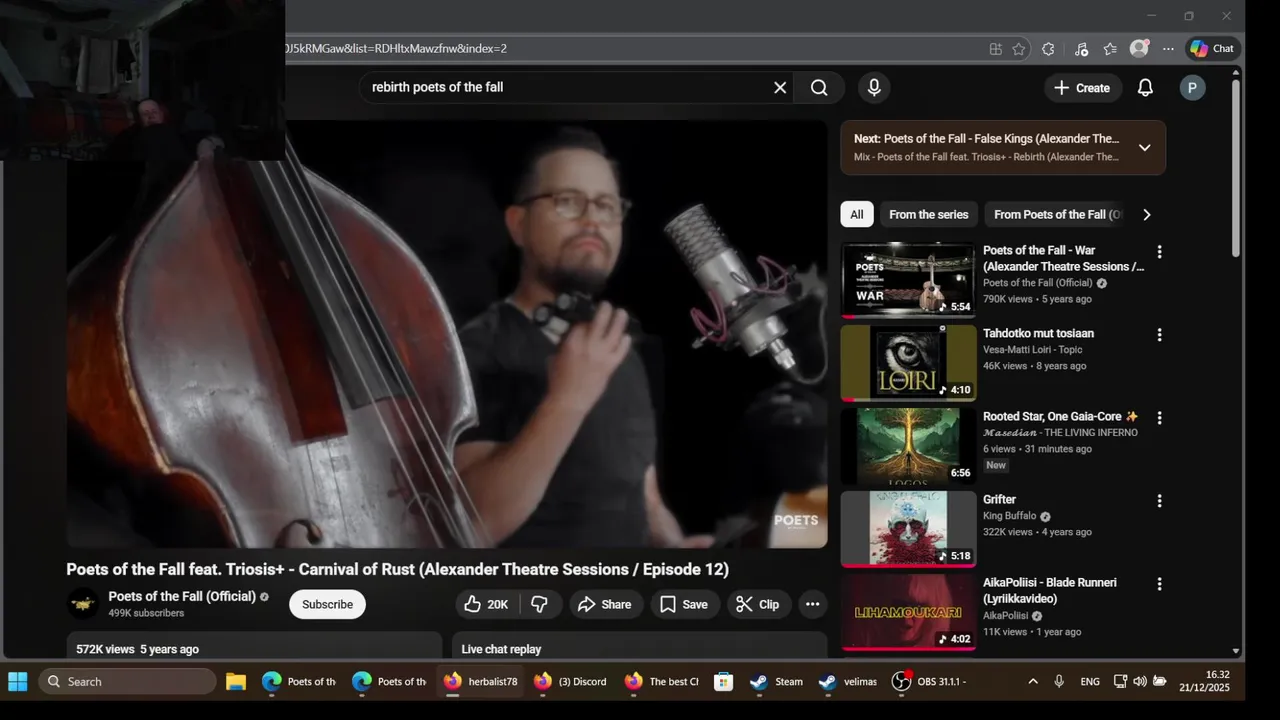
Task: Select the From Poets of the Fall chip
Action: pos(1057,214)
